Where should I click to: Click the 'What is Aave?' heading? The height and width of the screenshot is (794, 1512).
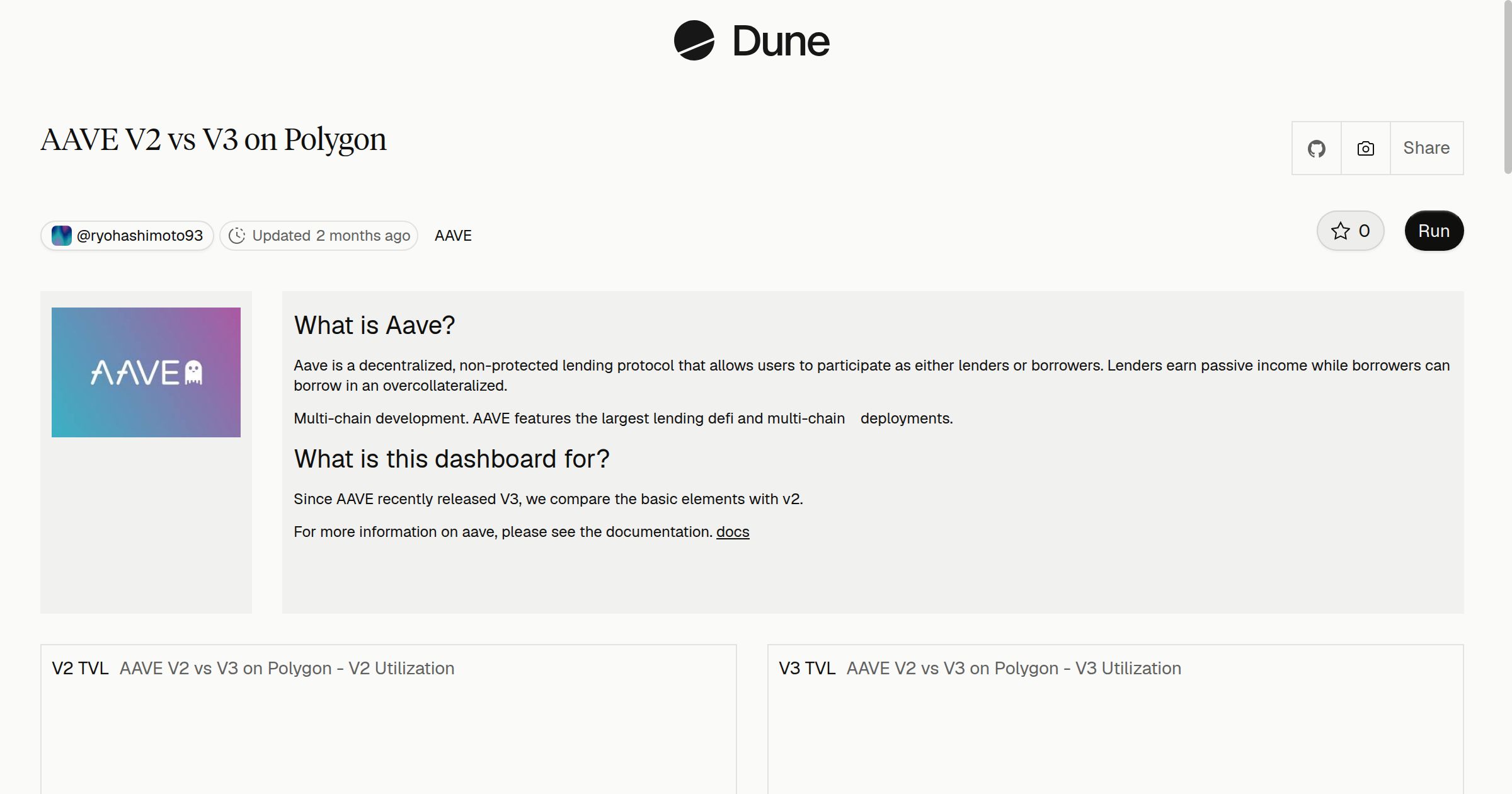(x=374, y=325)
